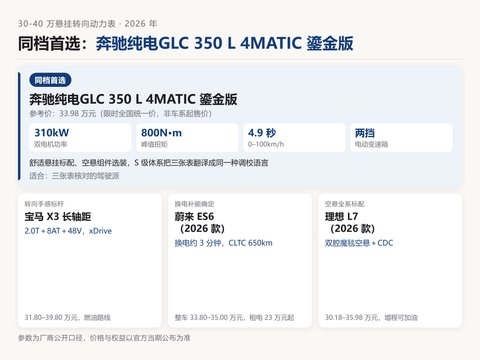Click the '换电补能确定' card tag

[x=194, y=204]
